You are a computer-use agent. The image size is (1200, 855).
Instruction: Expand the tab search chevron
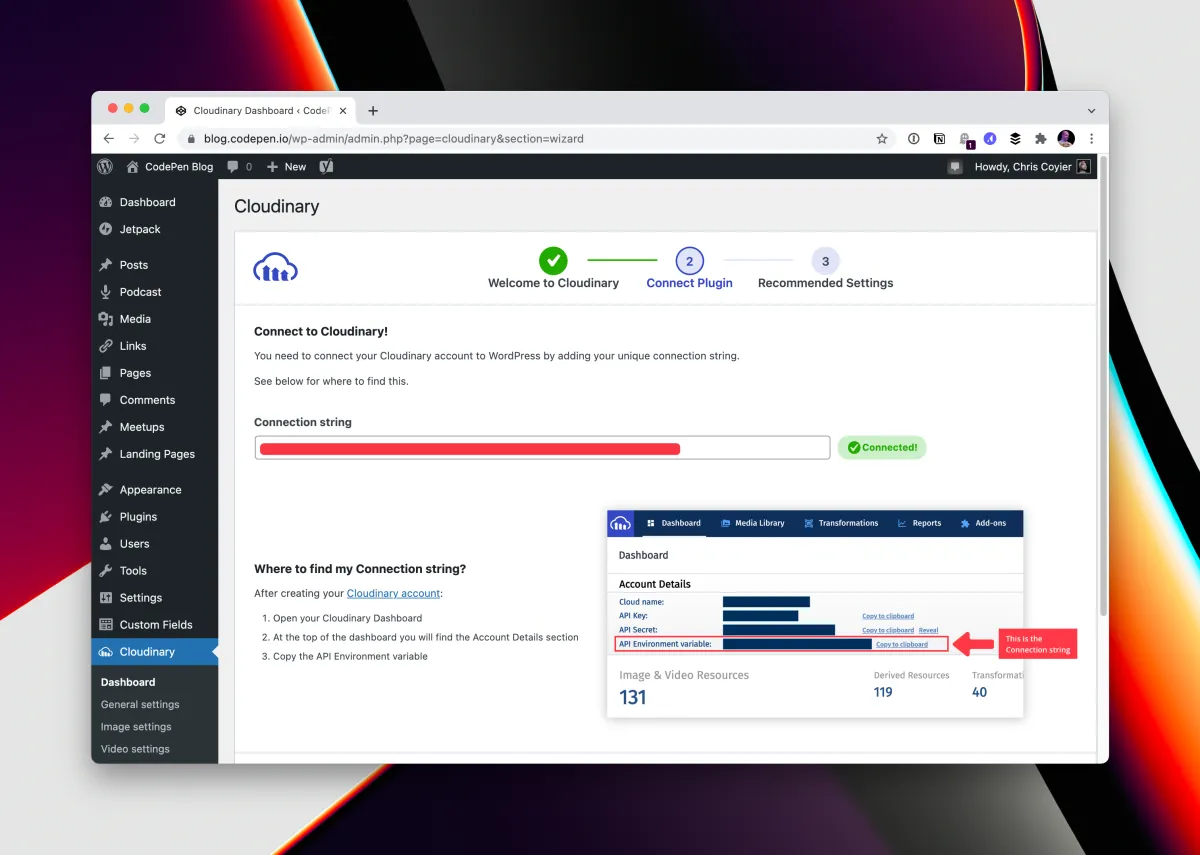(1091, 111)
